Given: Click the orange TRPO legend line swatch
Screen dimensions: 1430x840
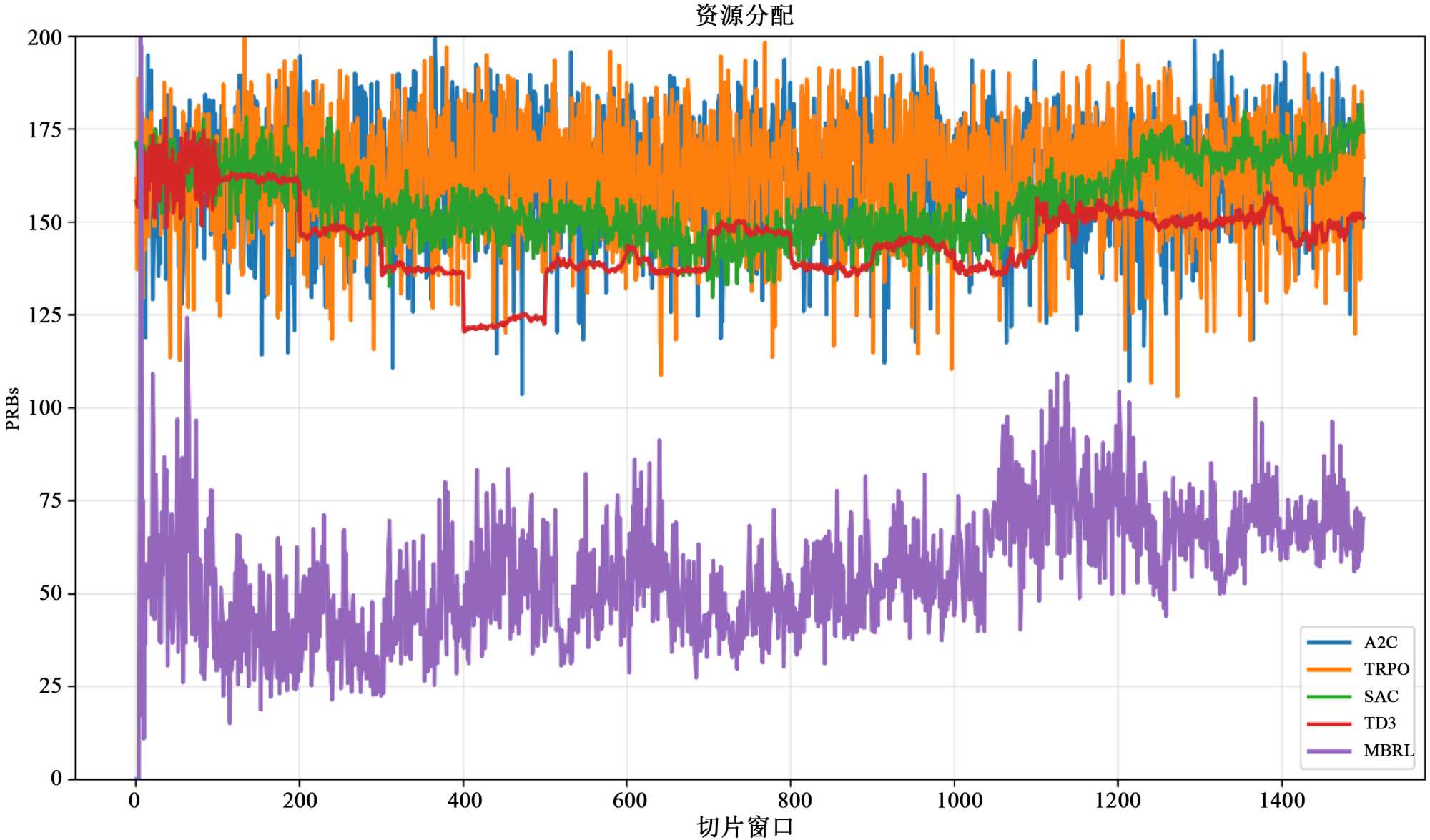Looking at the screenshot, I should 1328,669.
